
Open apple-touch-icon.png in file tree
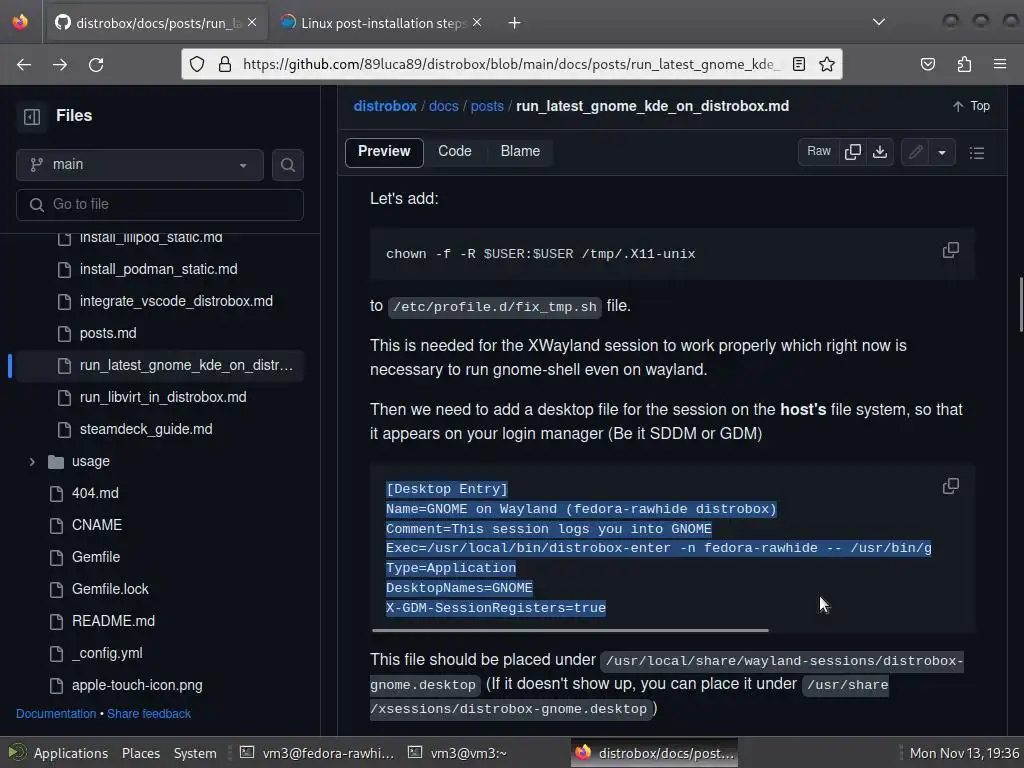point(137,685)
